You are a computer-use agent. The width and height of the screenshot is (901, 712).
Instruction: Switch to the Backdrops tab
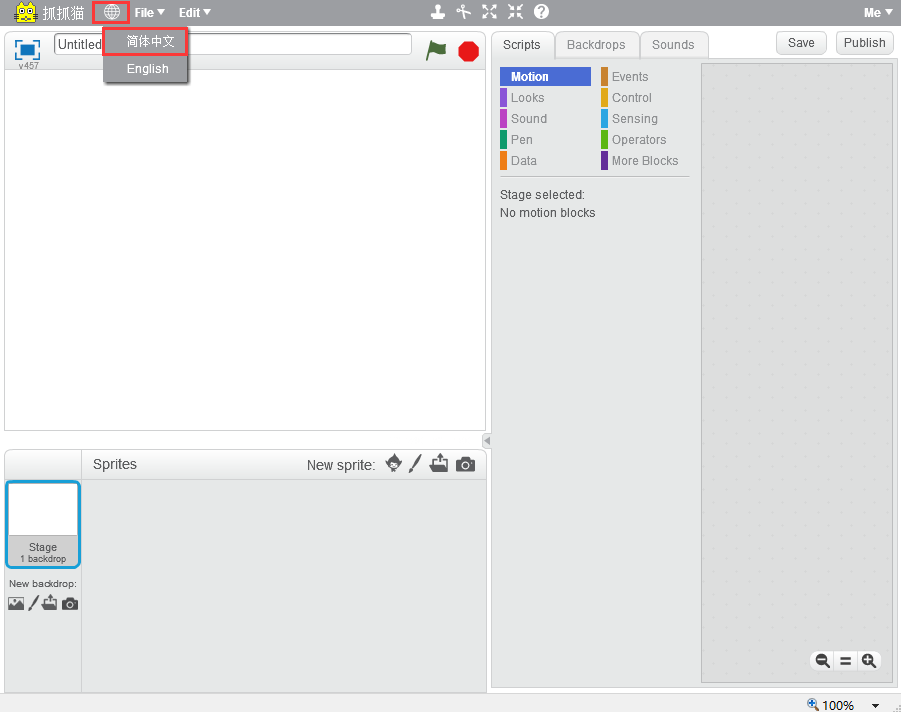point(596,44)
